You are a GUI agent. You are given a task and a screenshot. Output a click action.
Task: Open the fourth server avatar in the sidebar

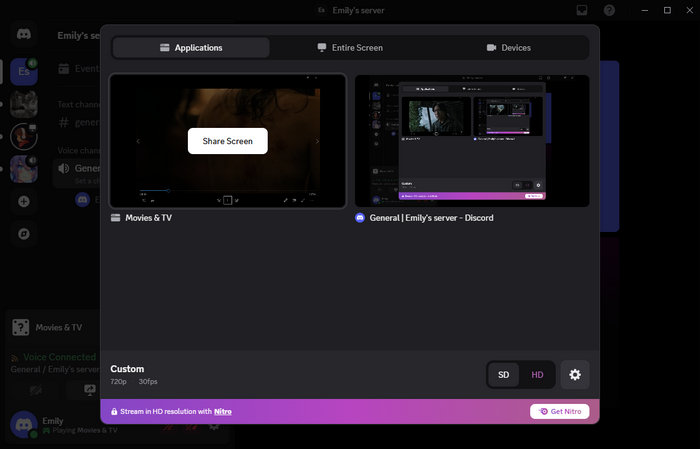click(24, 169)
